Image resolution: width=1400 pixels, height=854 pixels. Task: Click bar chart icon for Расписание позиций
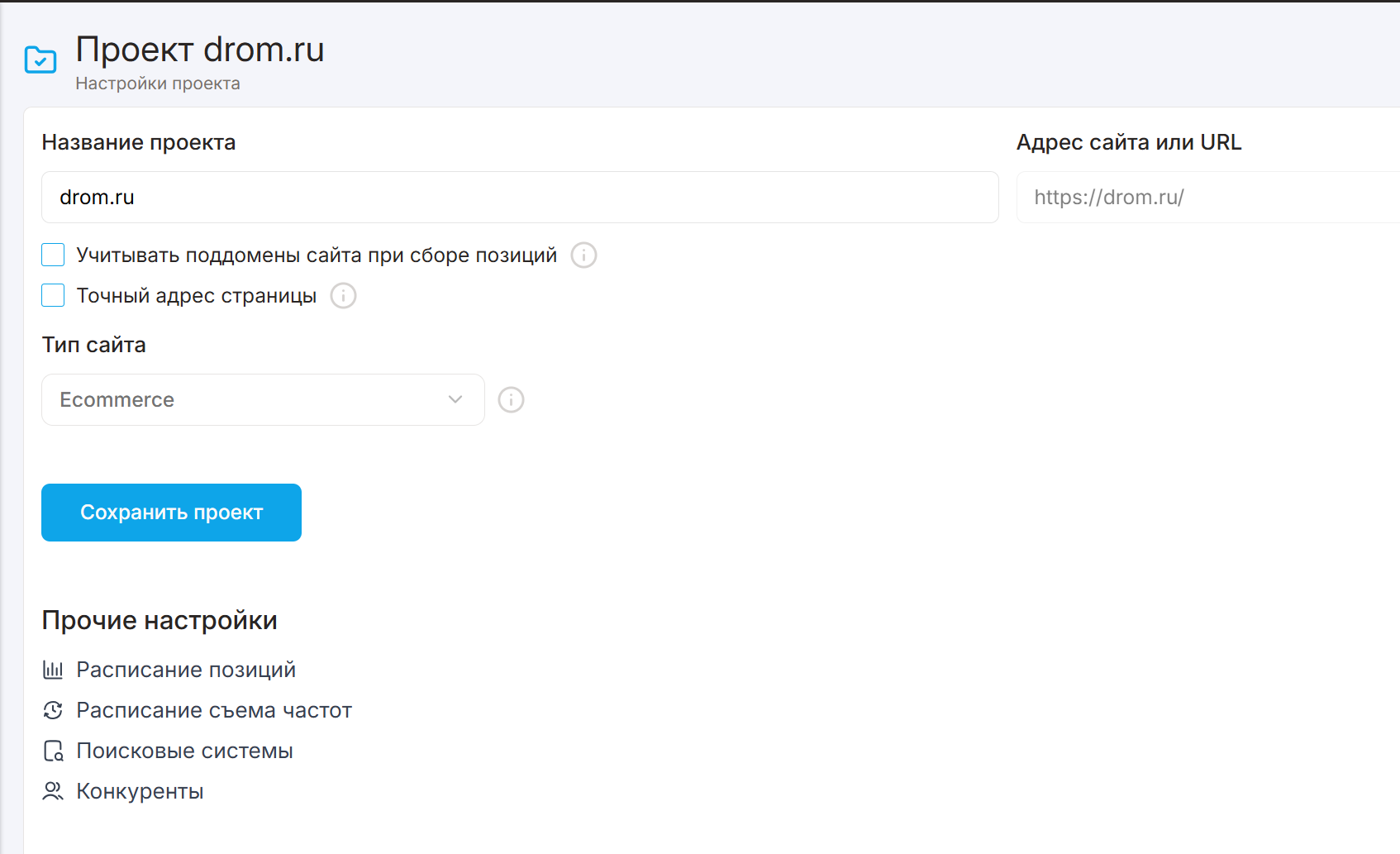pos(53,670)
